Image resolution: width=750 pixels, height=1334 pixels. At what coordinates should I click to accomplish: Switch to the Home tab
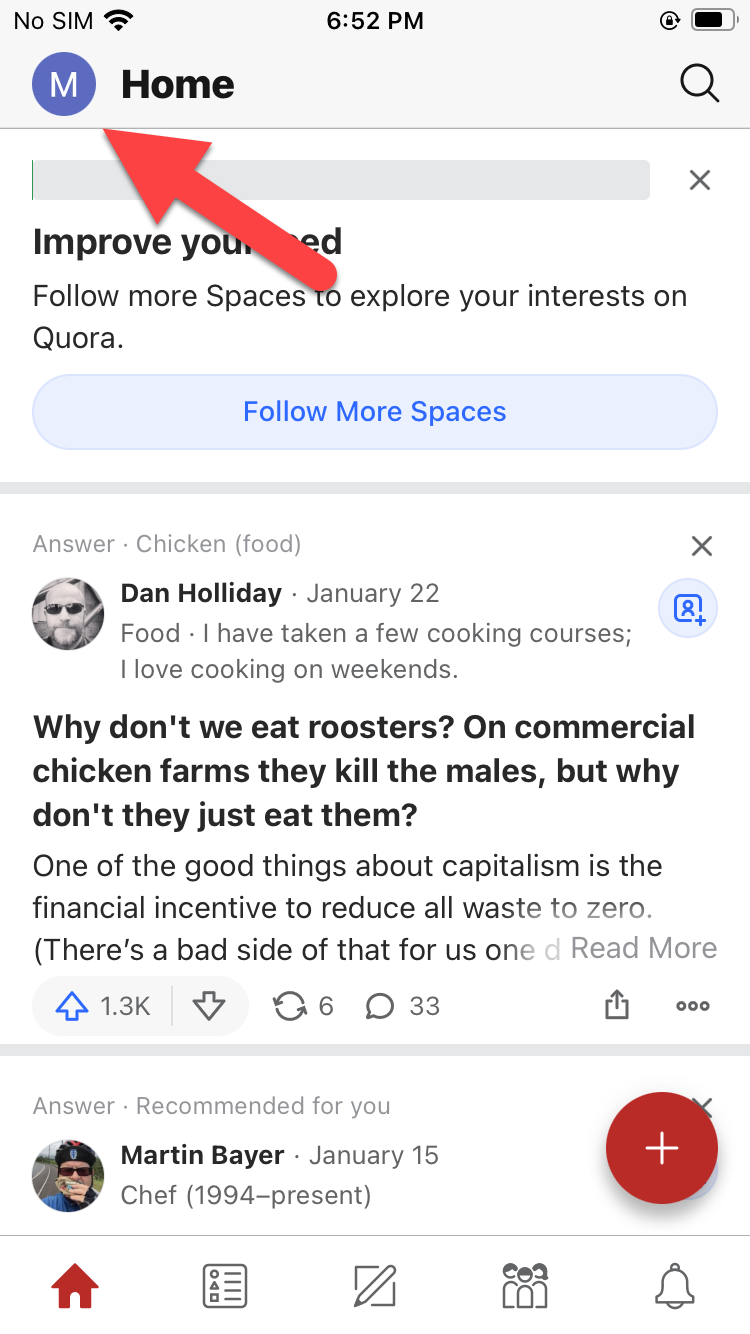75,1285
